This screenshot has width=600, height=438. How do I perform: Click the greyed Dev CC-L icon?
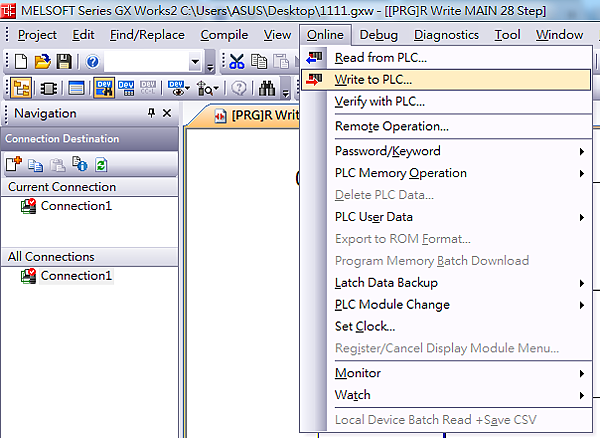148,88
